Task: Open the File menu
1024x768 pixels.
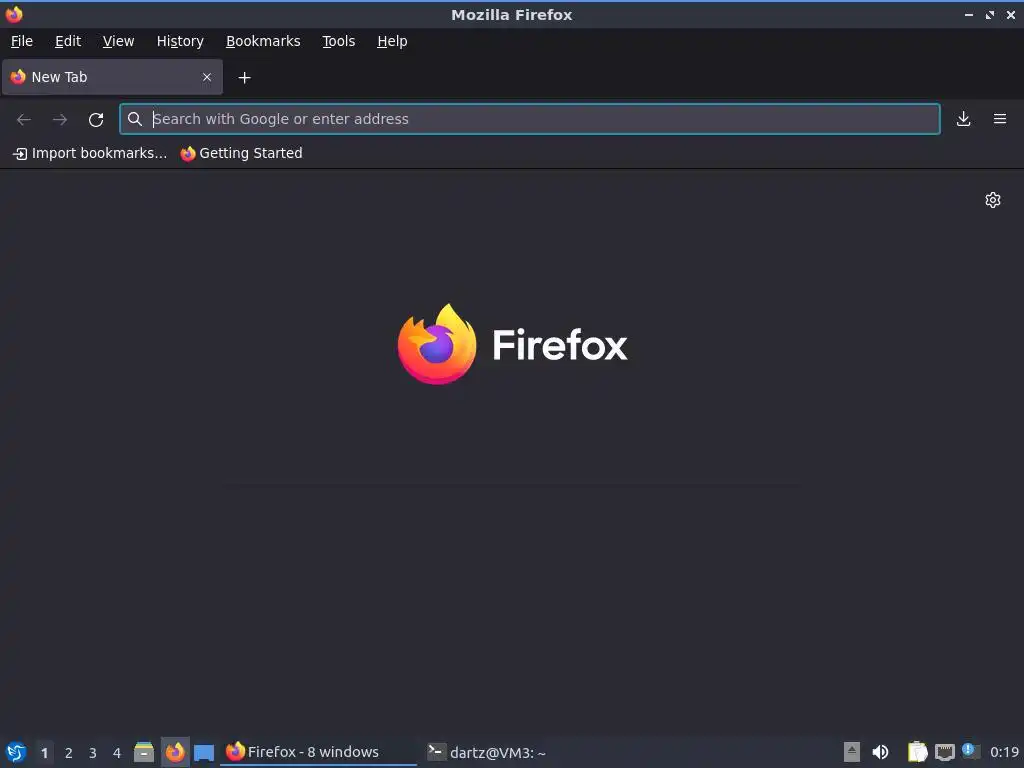Action: coord(22,41)
